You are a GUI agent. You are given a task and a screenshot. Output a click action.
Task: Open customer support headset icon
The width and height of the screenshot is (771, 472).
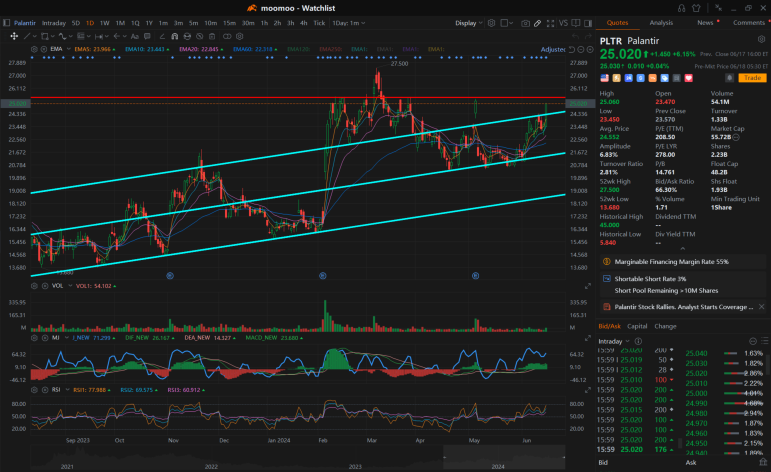pos(682,8)
